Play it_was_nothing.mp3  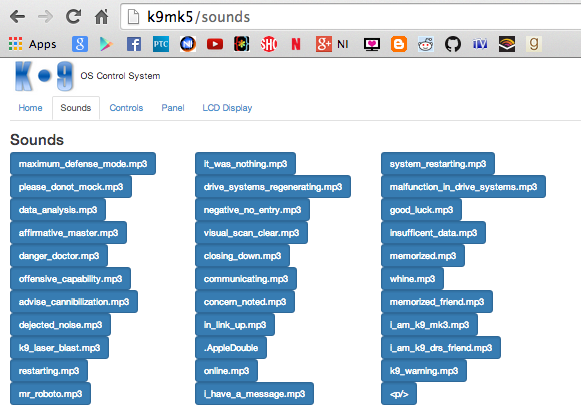click(245, 163)
